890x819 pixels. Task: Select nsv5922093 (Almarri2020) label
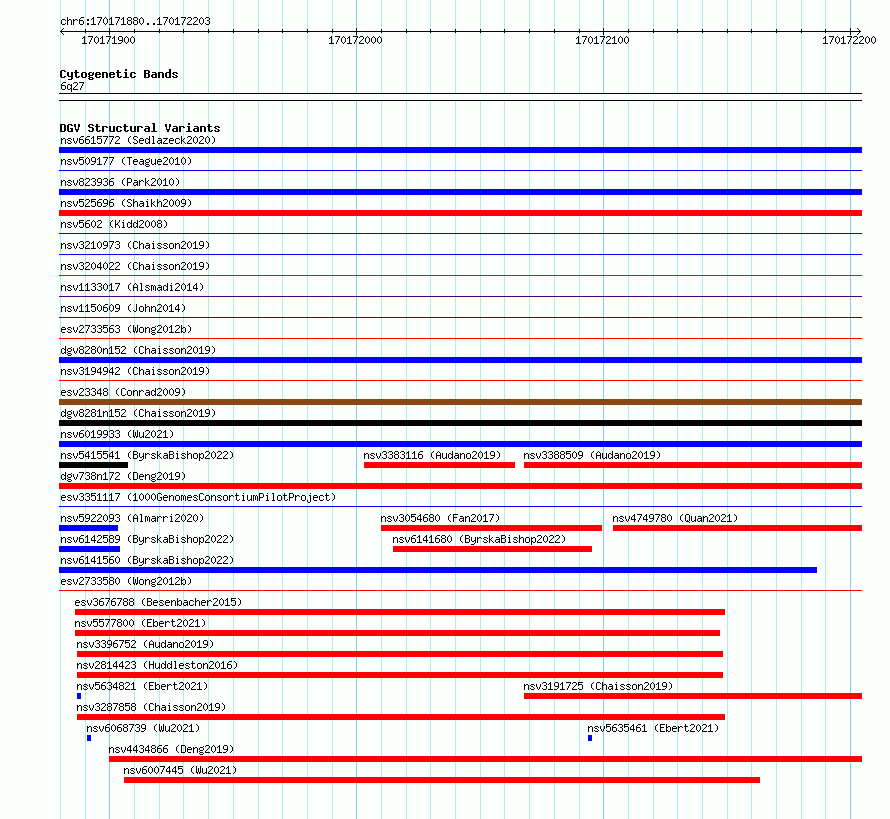[132, 518]
